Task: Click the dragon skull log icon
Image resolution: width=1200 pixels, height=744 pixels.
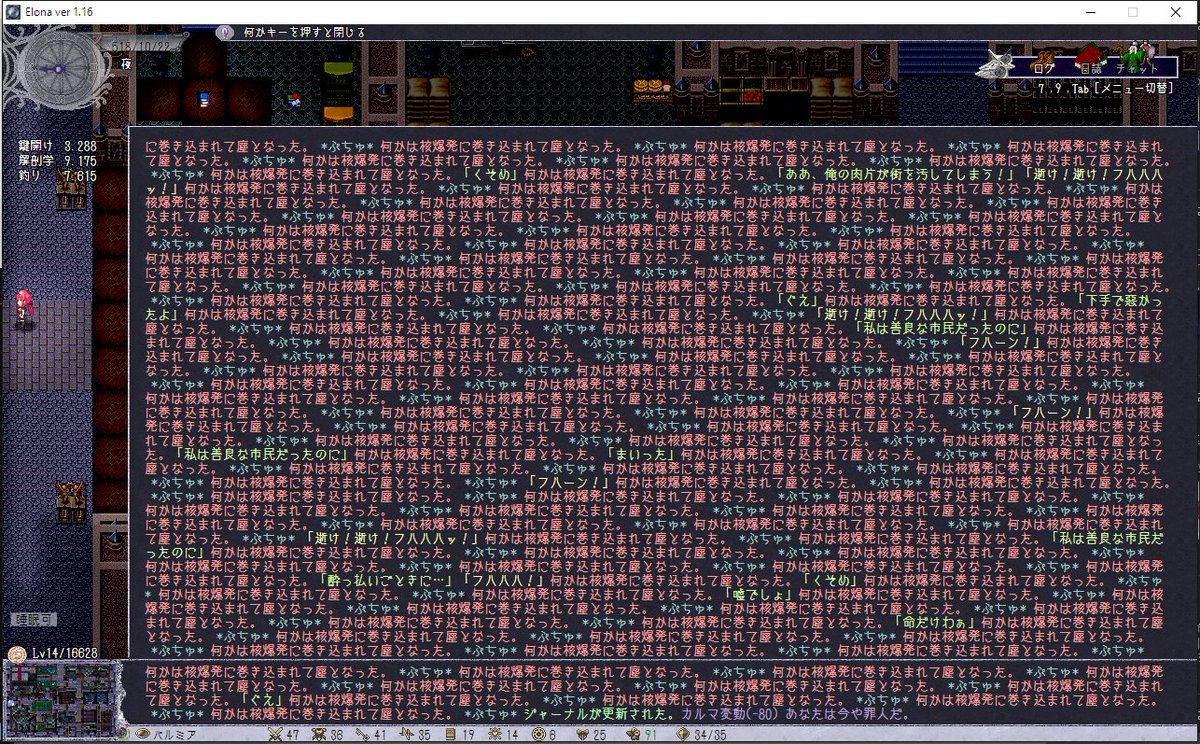Action: 996,65
